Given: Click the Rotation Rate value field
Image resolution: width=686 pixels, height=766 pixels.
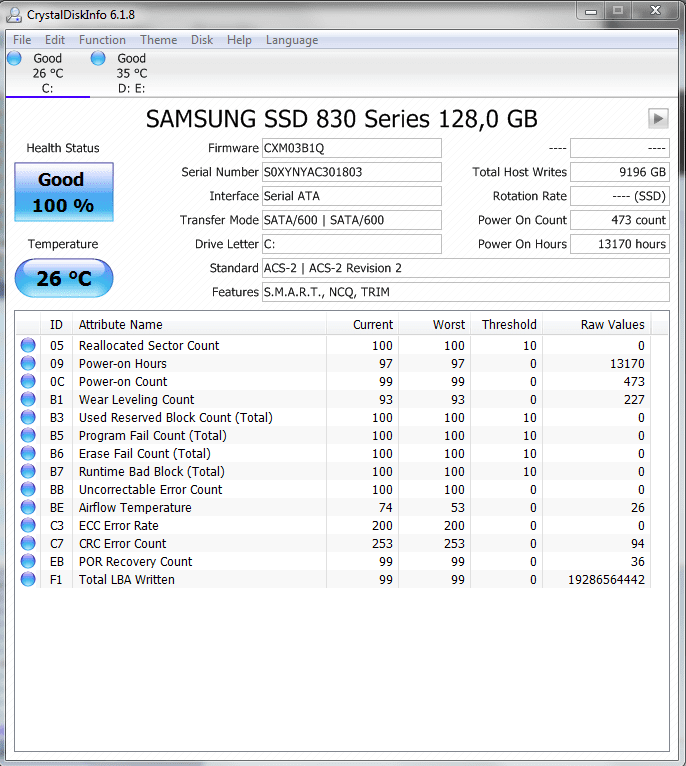Looking at the screenshot, I should 620,196.
